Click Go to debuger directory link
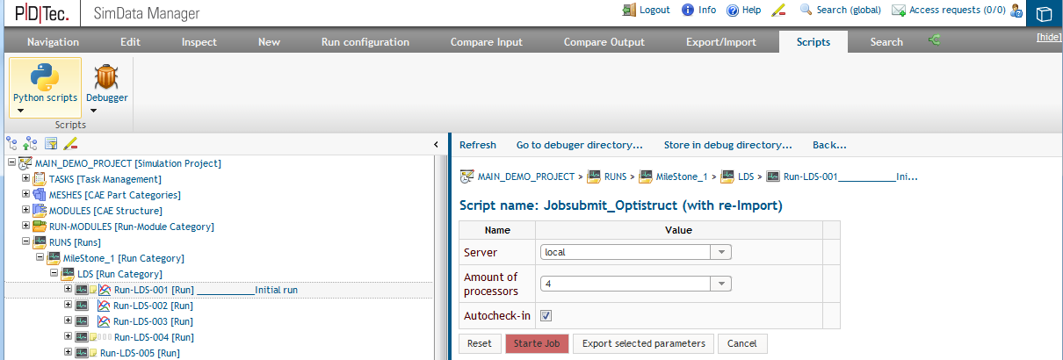Screen dimensions: 1063x360 point(580,145)
